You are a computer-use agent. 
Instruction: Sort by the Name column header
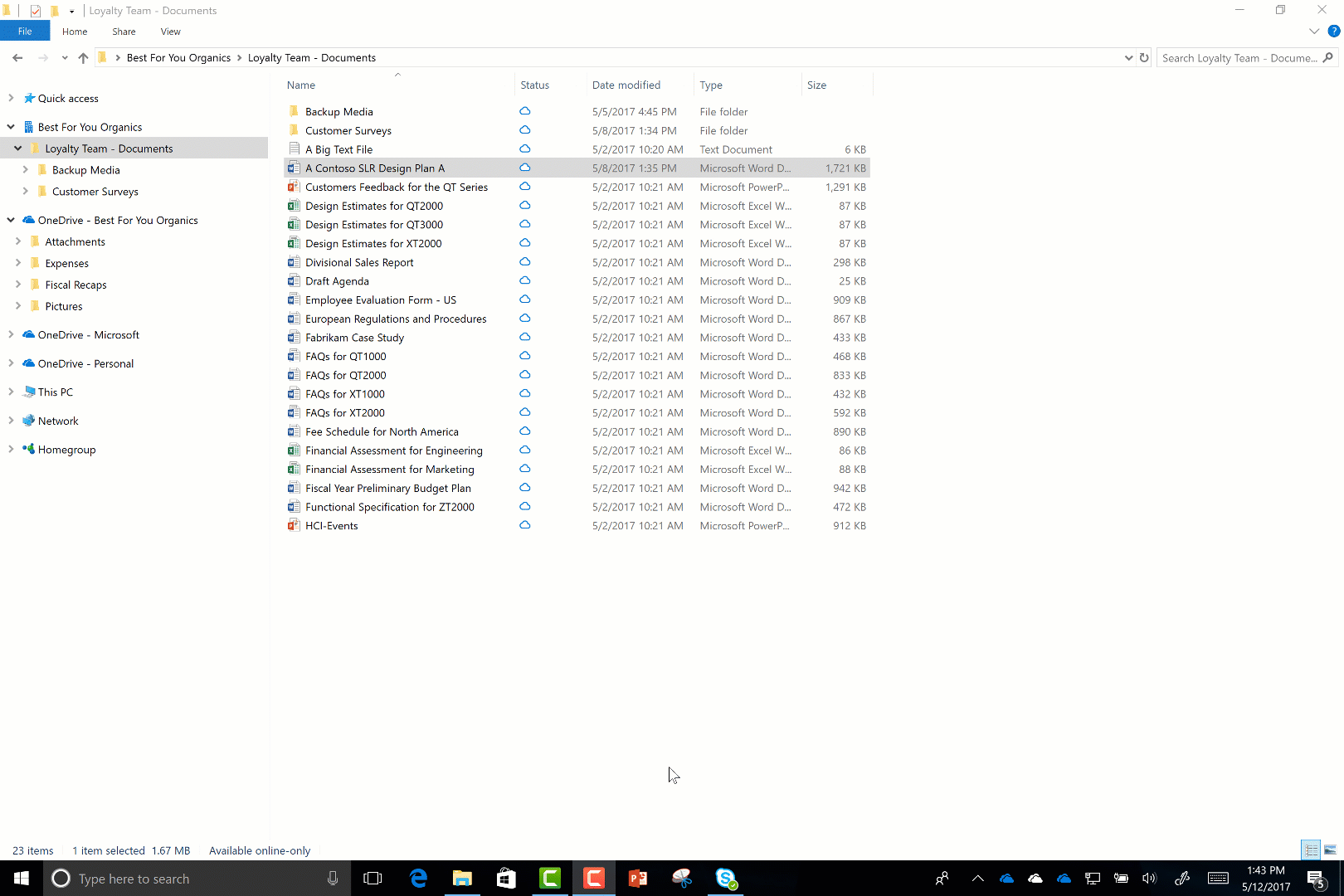(301, 85)
